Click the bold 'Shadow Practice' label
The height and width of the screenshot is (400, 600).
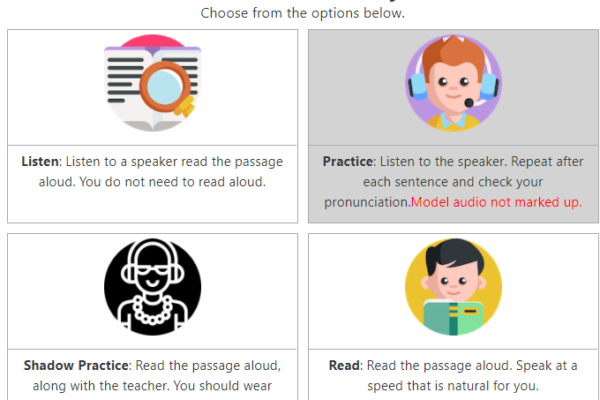(76, 366)
